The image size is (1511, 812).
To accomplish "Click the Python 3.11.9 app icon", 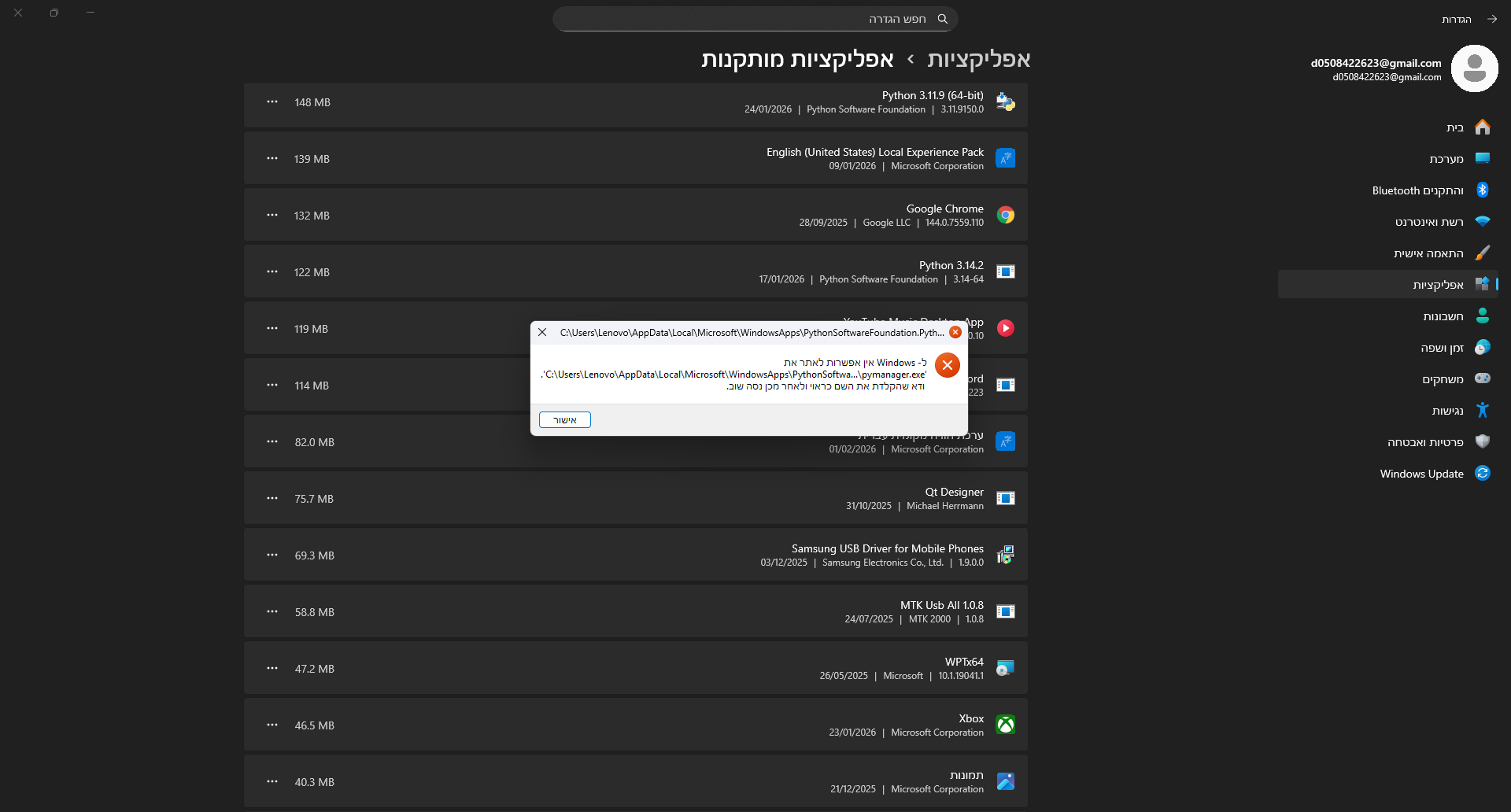I will point(1005,102).
